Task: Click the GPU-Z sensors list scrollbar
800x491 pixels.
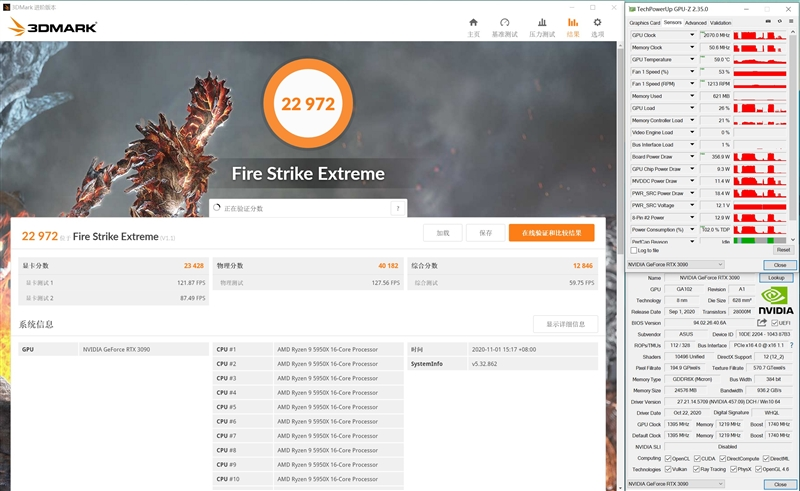Action: 792,128
